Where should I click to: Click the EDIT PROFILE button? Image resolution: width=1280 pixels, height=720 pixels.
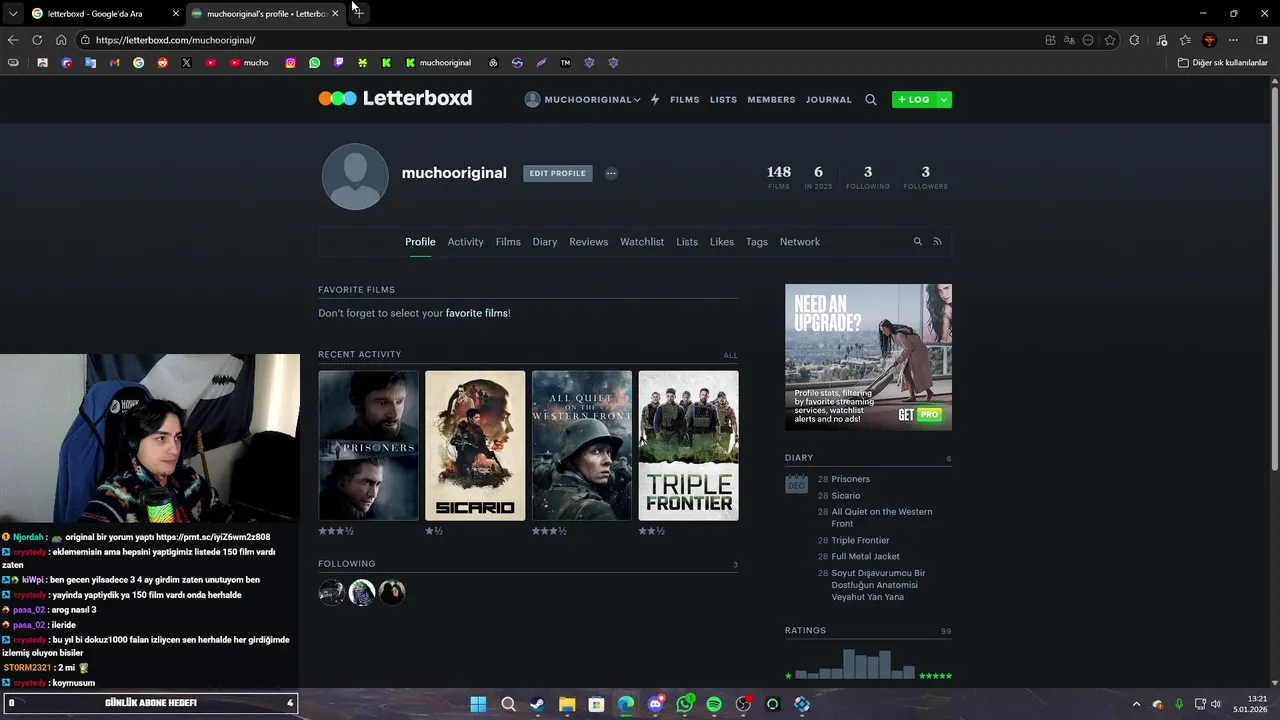[558, 173]
